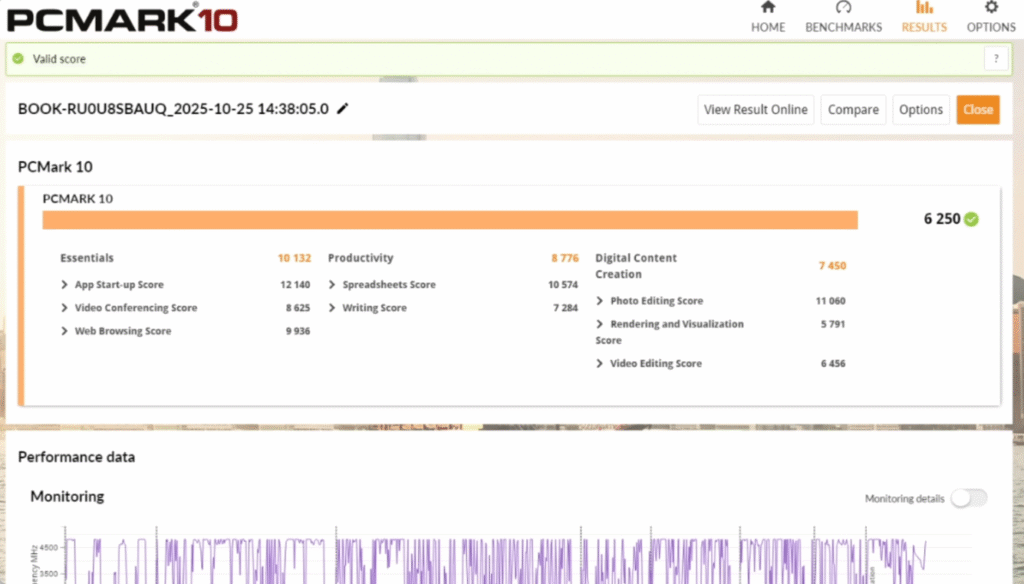Expand the Video Editing Score row
Screen dimensions: 1024x584
(x=600, y=364)
